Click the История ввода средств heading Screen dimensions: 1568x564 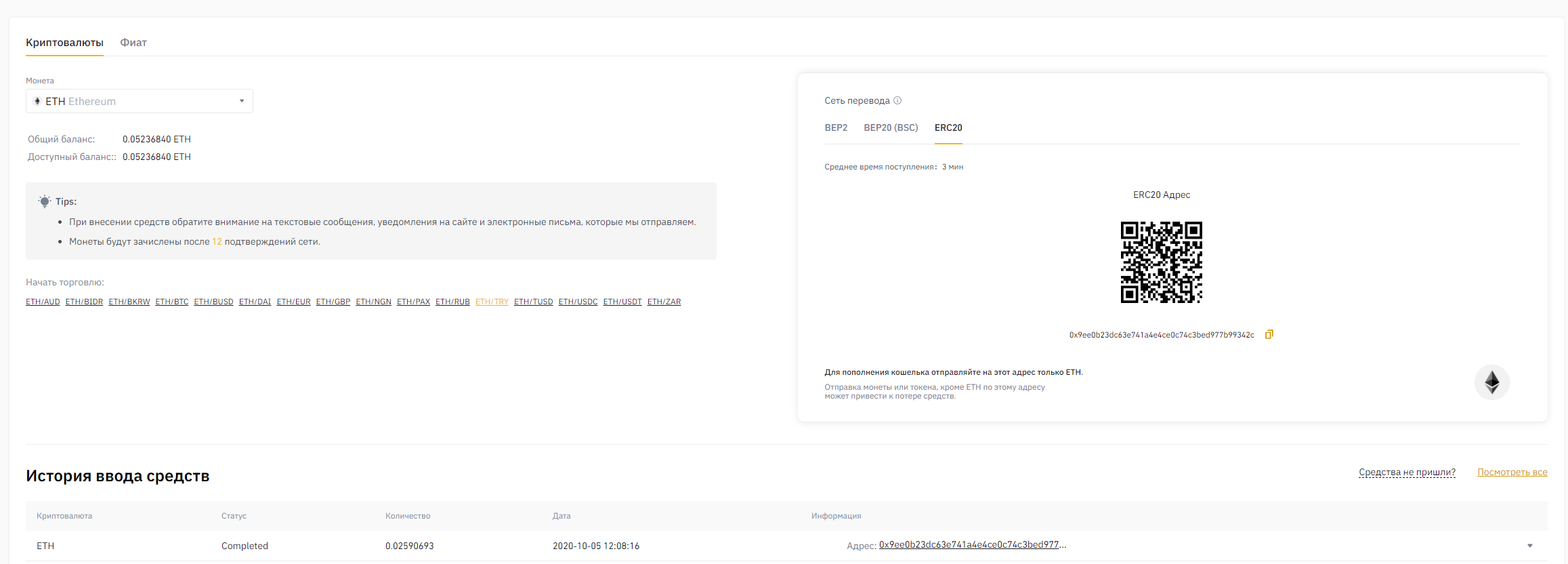118,476
